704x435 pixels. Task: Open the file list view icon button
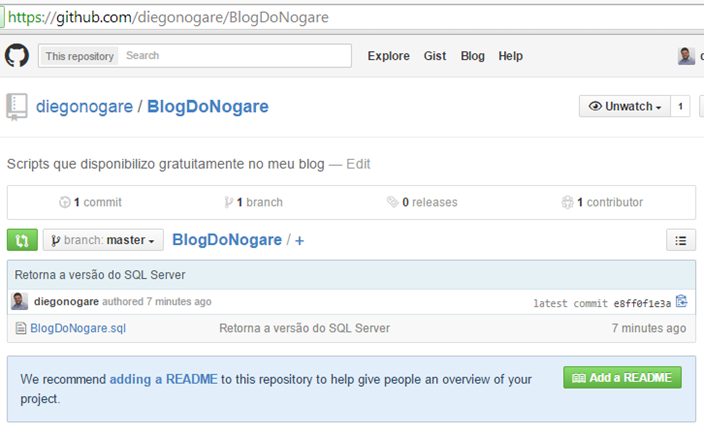(x=681, y=240)
